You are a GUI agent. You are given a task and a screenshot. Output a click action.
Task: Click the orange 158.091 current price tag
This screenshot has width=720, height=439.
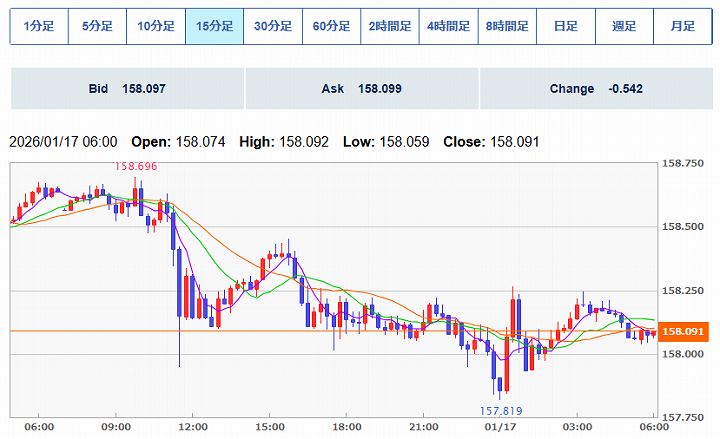click(685, 331)
